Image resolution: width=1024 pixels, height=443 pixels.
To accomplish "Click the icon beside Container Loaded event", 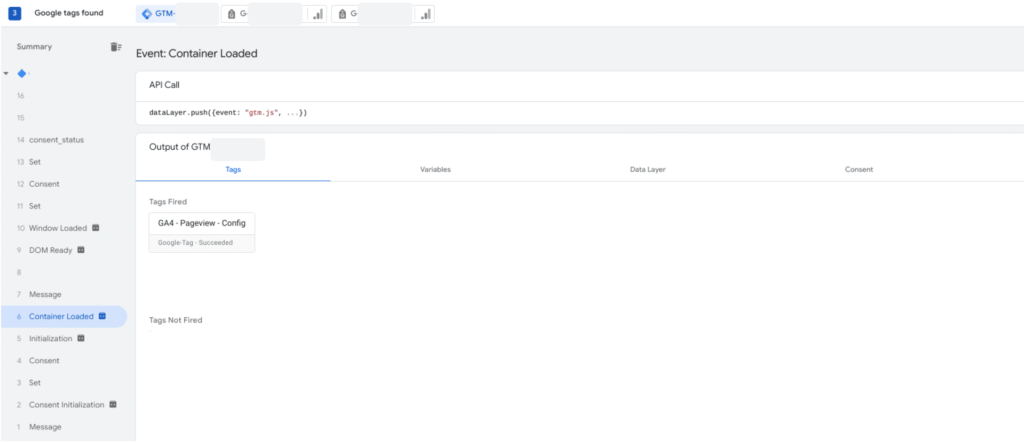I will [x=102, y=316].
